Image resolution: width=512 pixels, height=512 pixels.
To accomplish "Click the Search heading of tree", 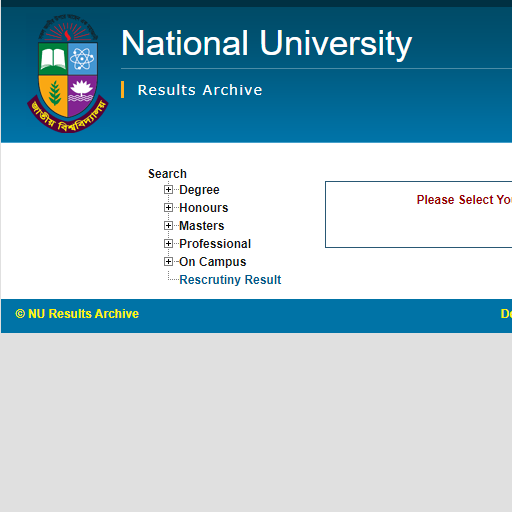I will [167, 174].
